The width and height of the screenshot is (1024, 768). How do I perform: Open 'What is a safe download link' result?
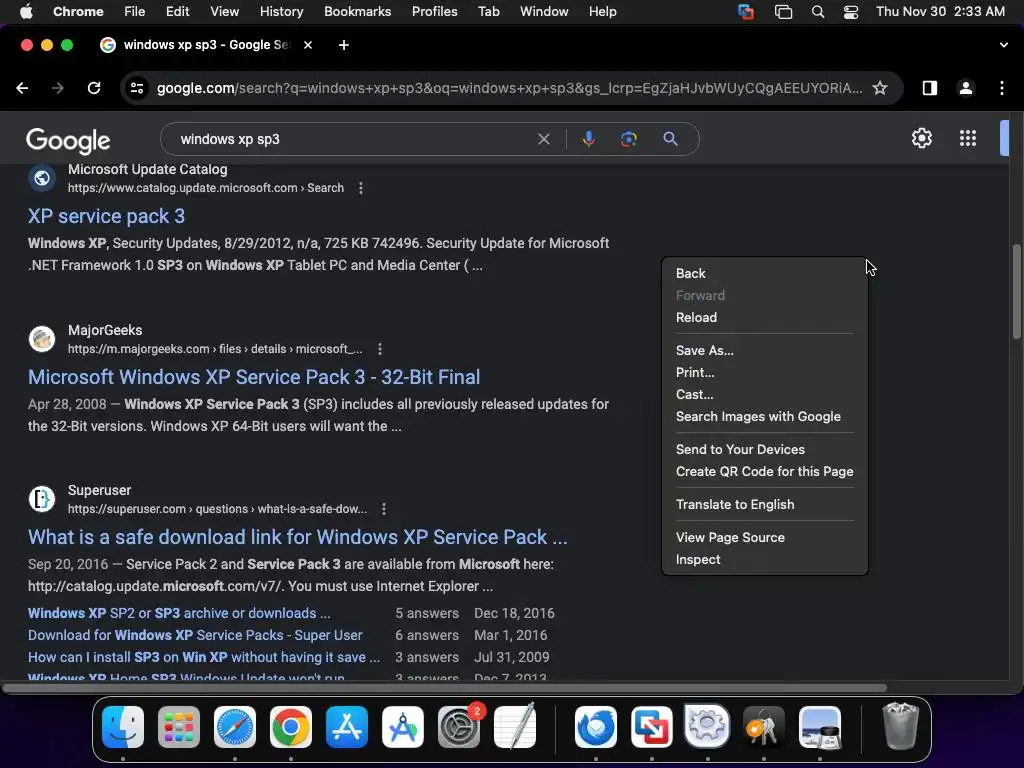tap(298, 537)
